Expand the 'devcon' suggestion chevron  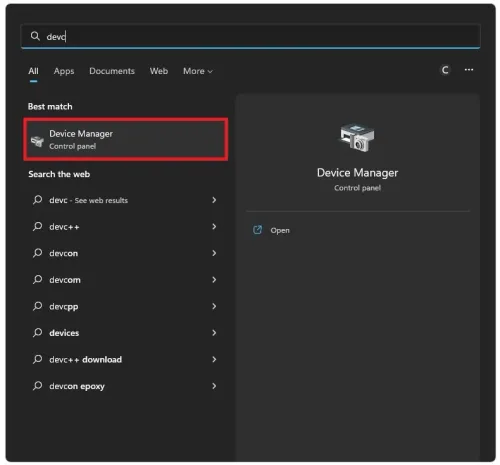pyautogui.click(x=214, y=253)
